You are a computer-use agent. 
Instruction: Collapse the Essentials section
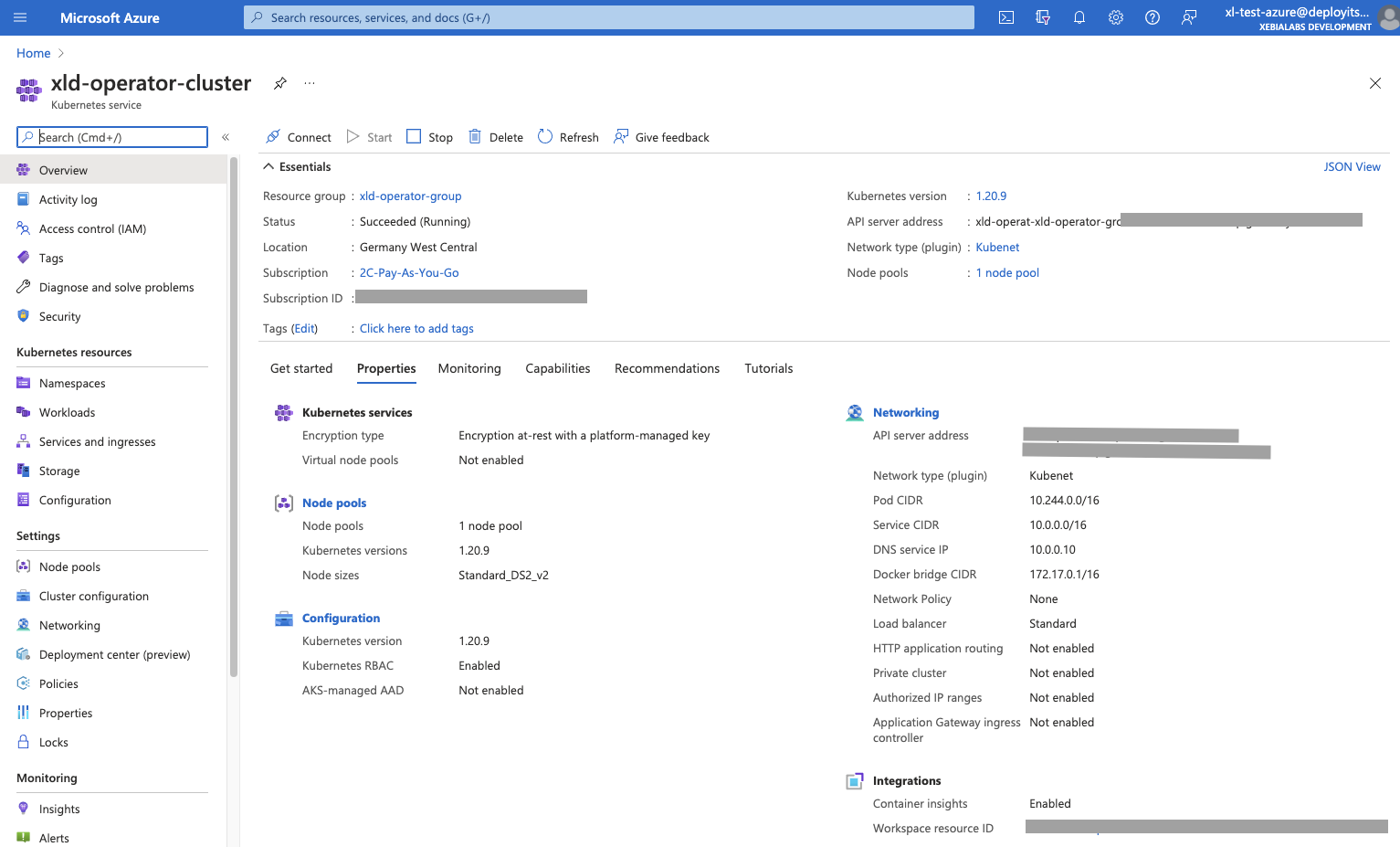coord(297,166)
